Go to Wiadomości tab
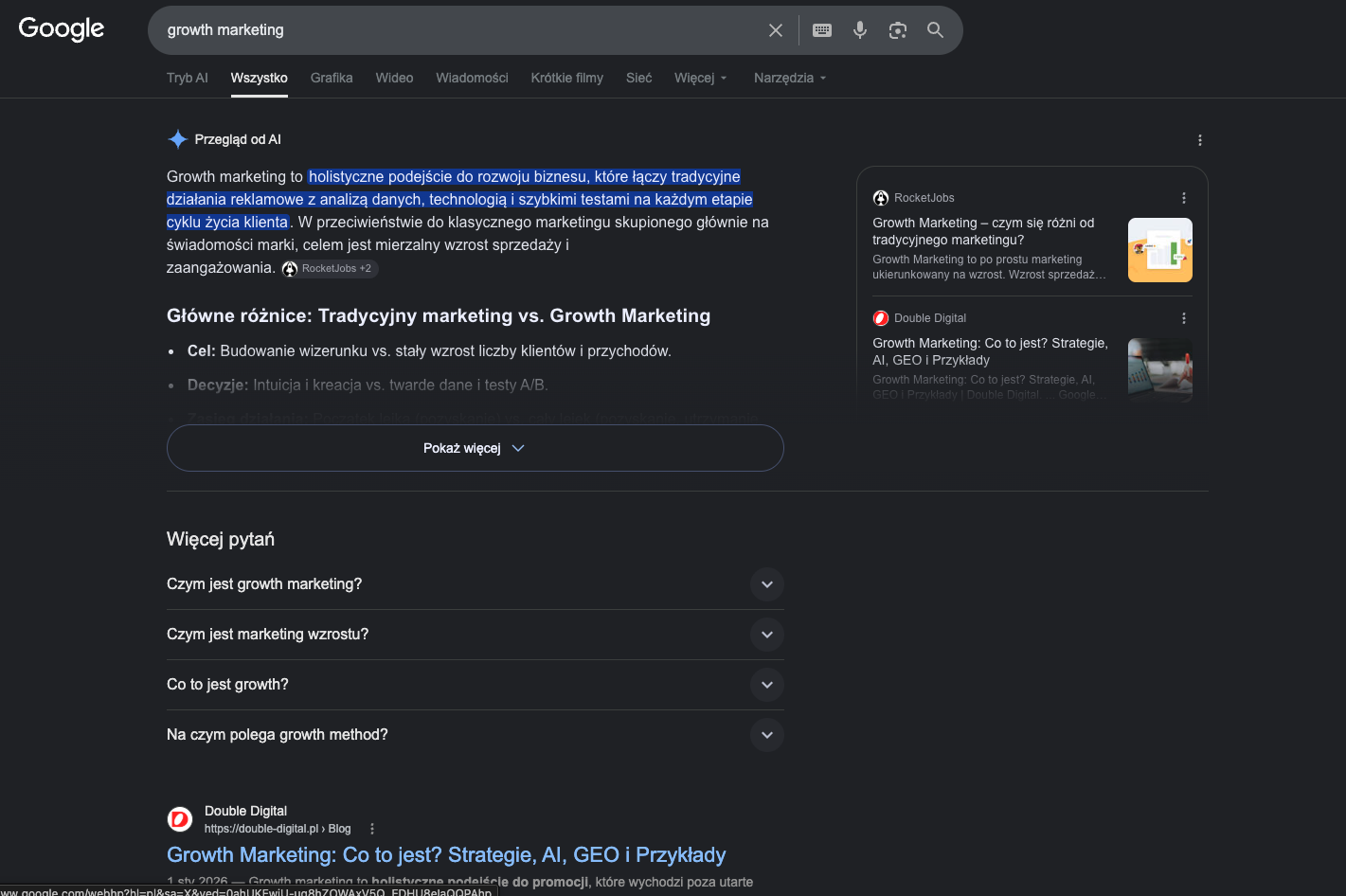The width and height of the screenshot is (1346, 896). pos(472,78)
